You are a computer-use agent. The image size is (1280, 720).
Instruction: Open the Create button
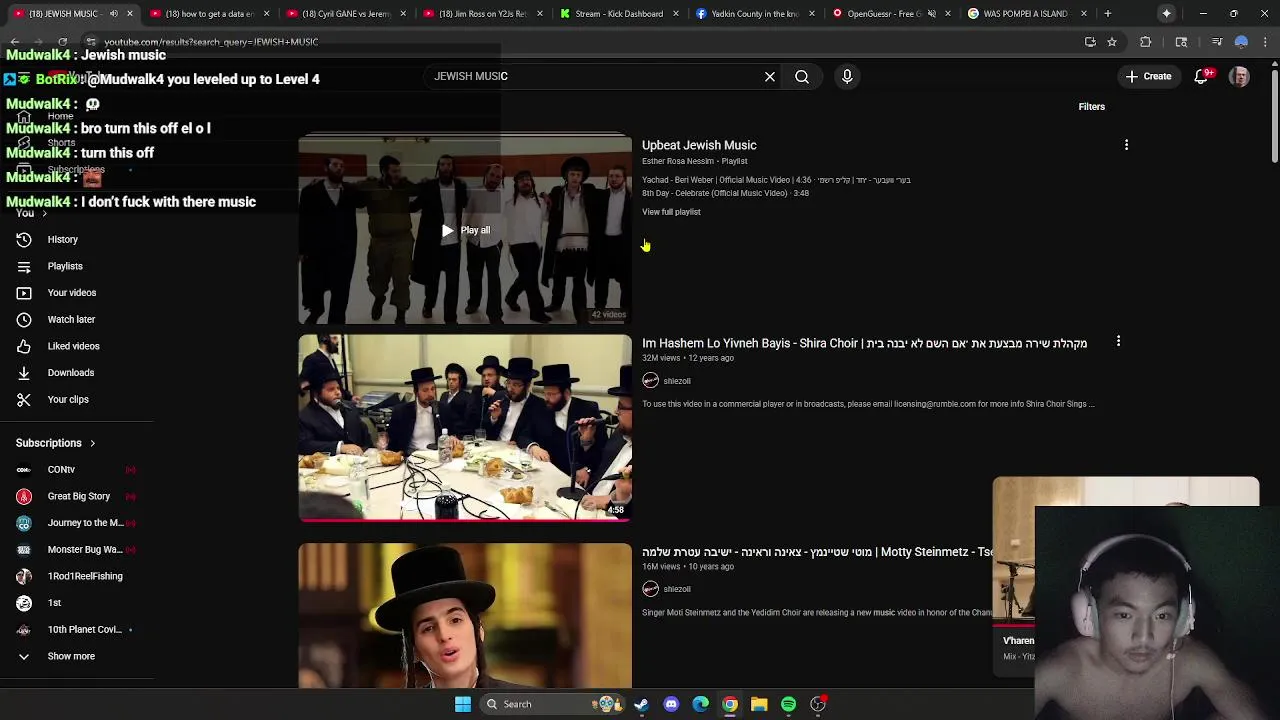(x=1148, y=76)
